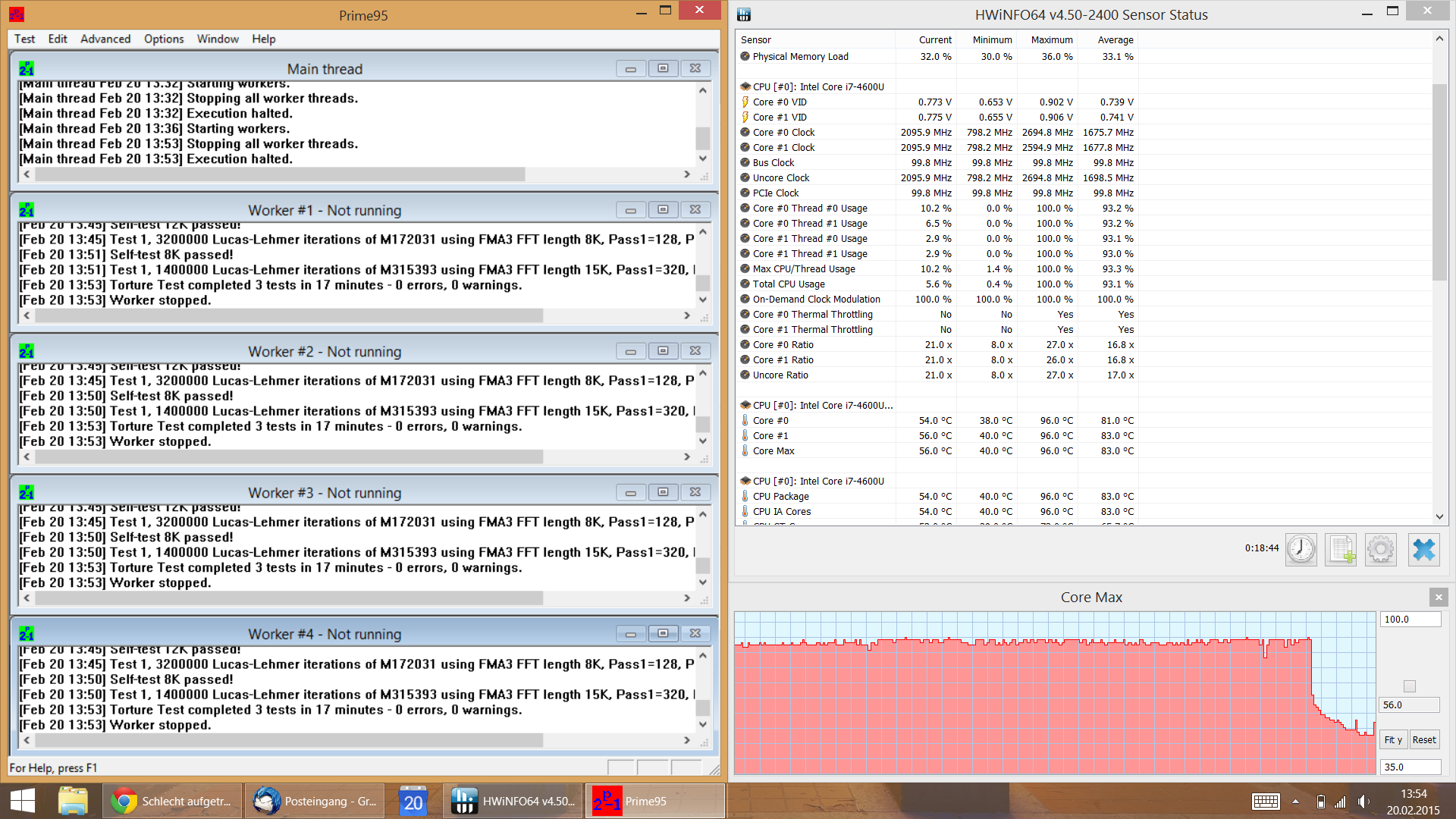Open the Options menu in Prime95
The width and height of the screenshot is (1456, 819).
(164, 39)
